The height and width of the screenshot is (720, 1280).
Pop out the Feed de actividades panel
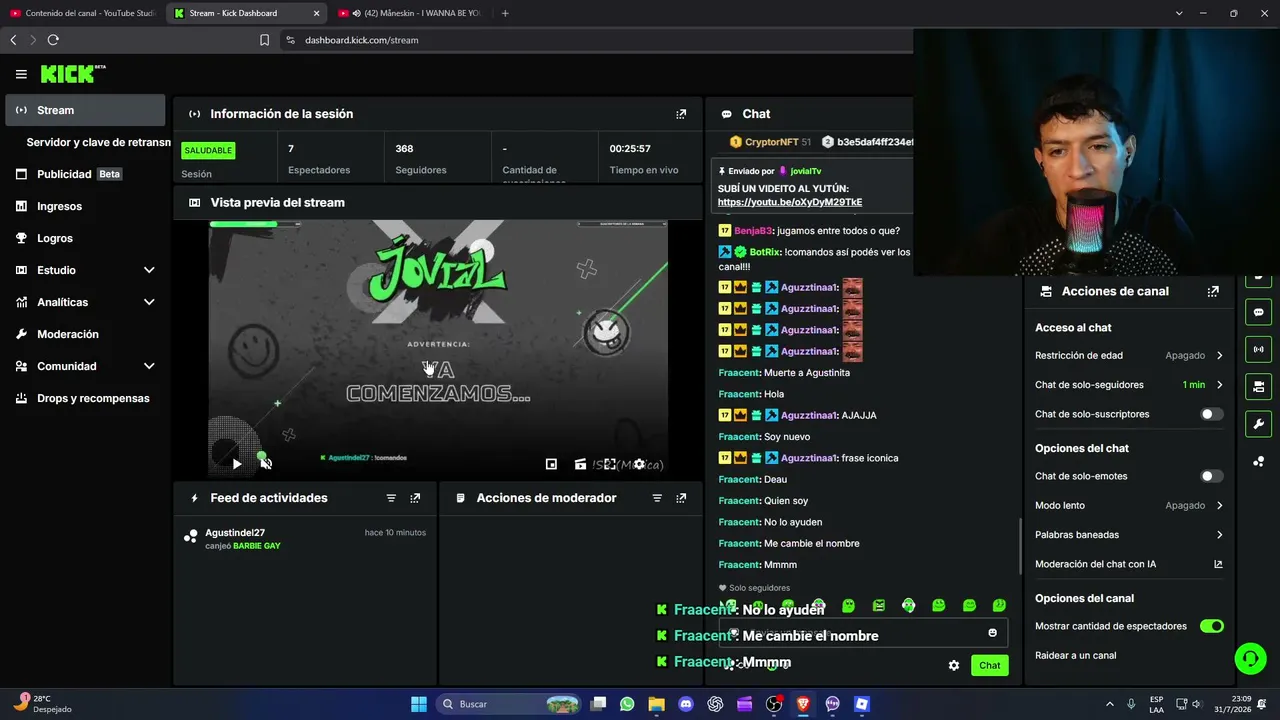coord(415,498)
